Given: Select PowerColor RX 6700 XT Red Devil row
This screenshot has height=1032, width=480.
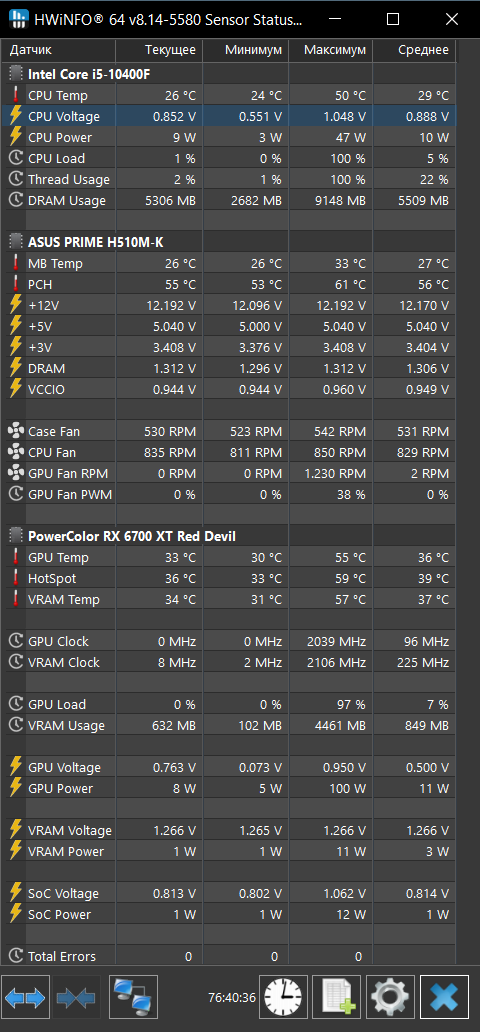Looking at the screenshot, I should point(230,536).
